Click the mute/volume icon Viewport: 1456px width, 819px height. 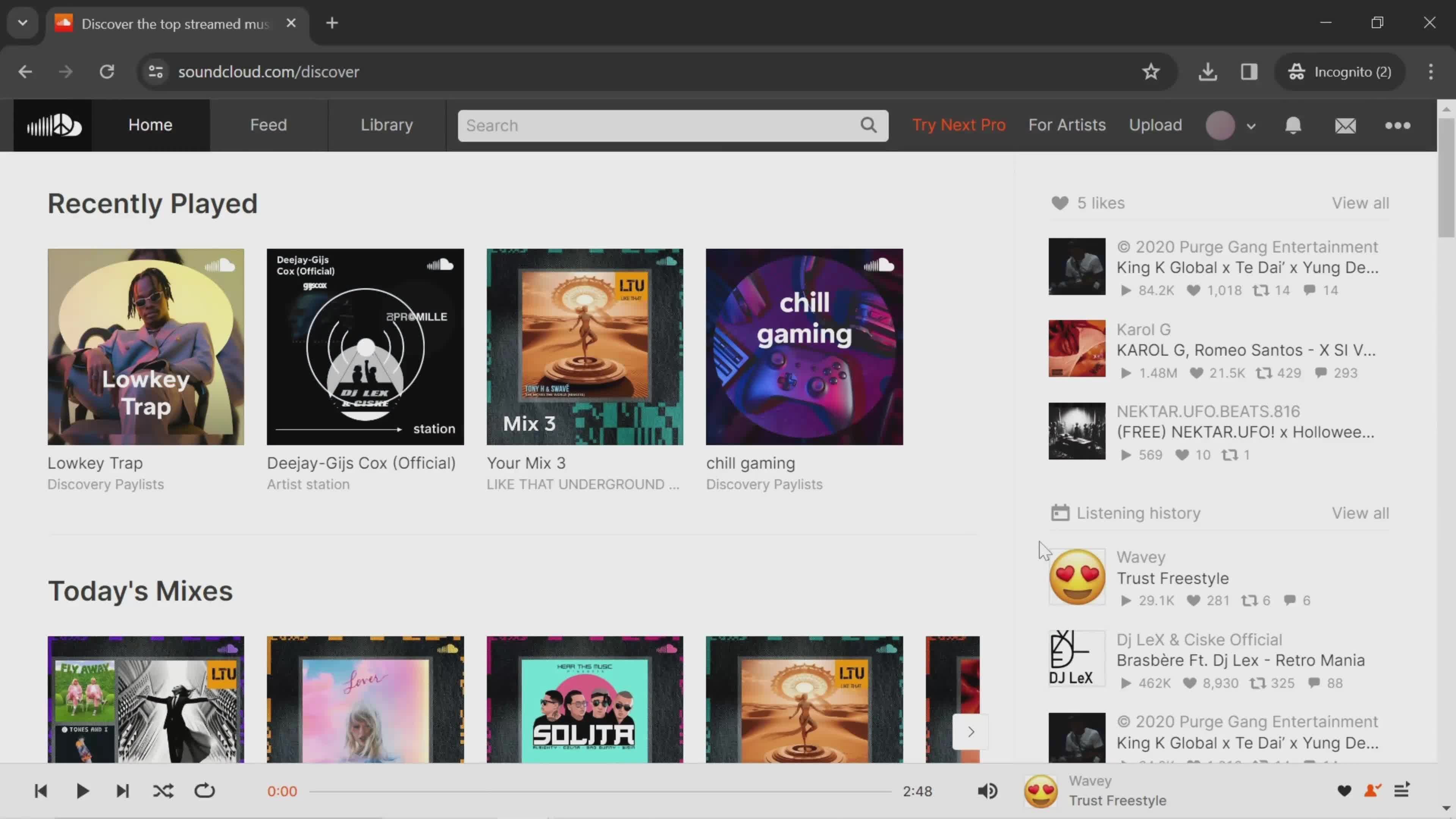click(x=988, y=791)
